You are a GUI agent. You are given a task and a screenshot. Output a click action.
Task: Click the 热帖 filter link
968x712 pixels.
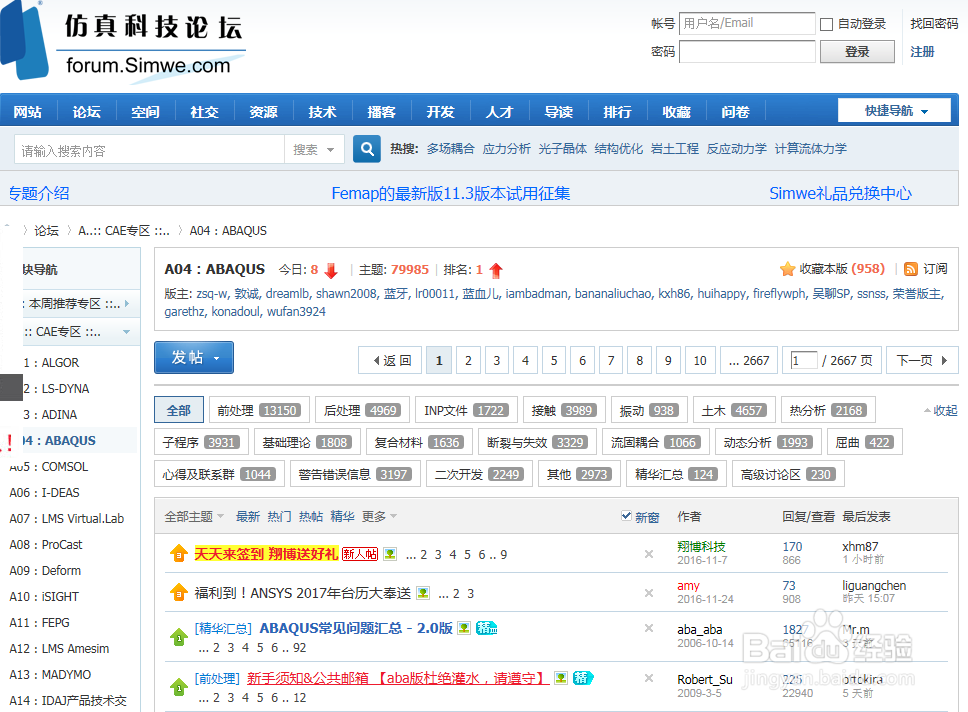[x=311, y=516]
